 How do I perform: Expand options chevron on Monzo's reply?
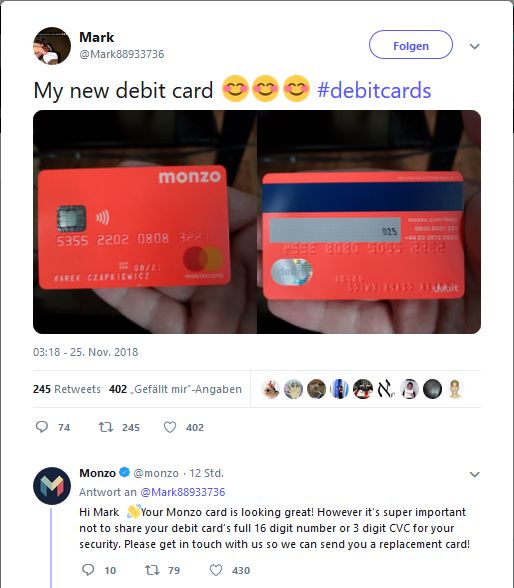(x=475, y=474)
